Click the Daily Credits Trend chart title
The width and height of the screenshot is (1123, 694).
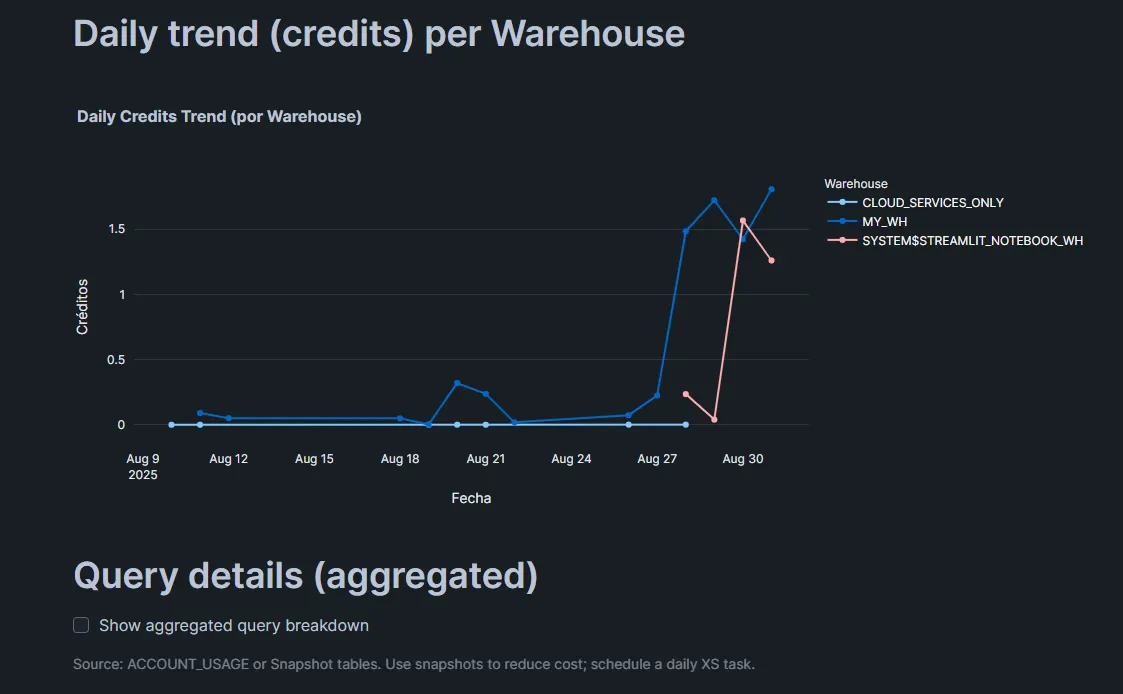pos(219,116)
